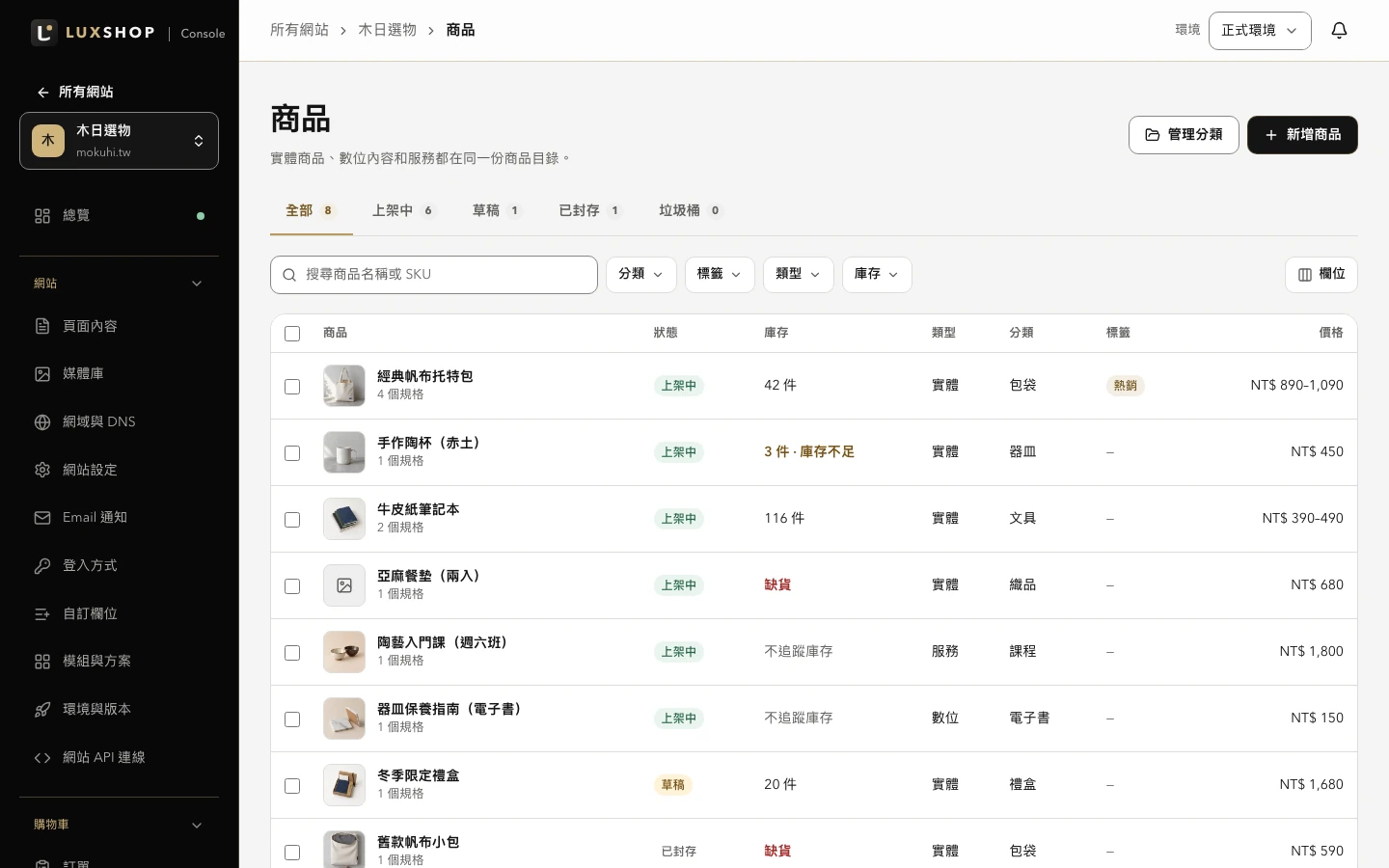
Task: Open the 欄位 columns chooser
Action: 1321,275
